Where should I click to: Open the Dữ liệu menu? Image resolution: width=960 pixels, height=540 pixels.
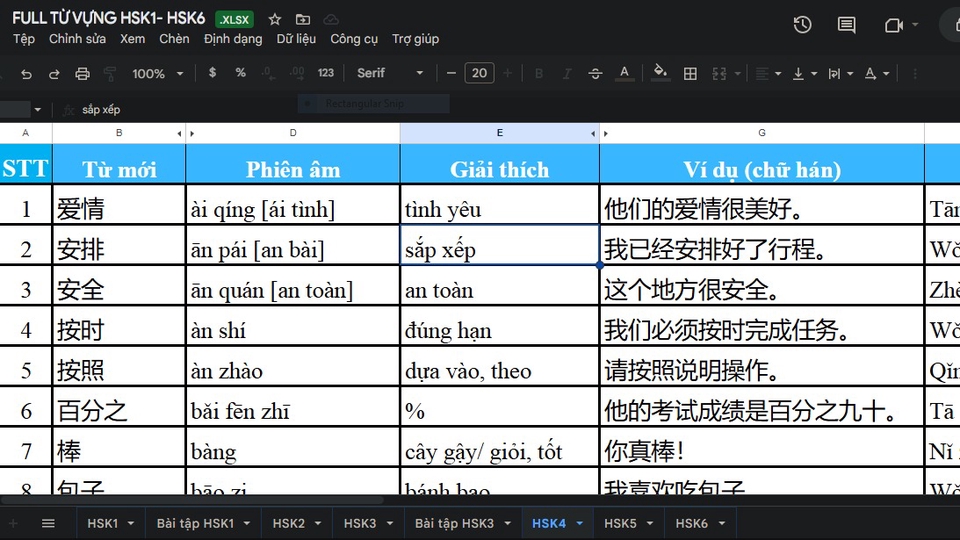click(x=296, y=39)
